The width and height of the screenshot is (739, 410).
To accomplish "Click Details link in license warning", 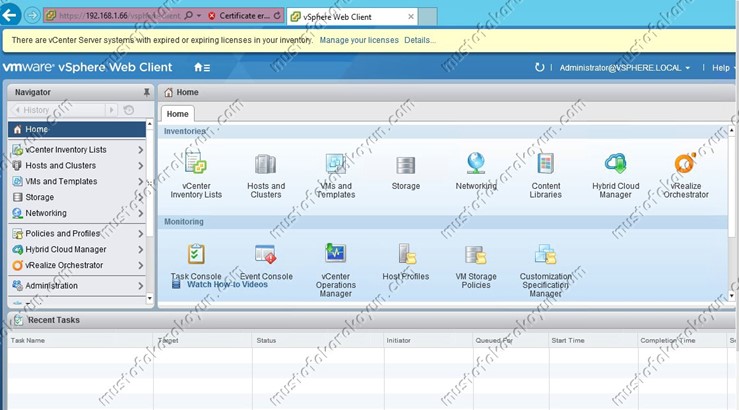I will click(419, 40).
